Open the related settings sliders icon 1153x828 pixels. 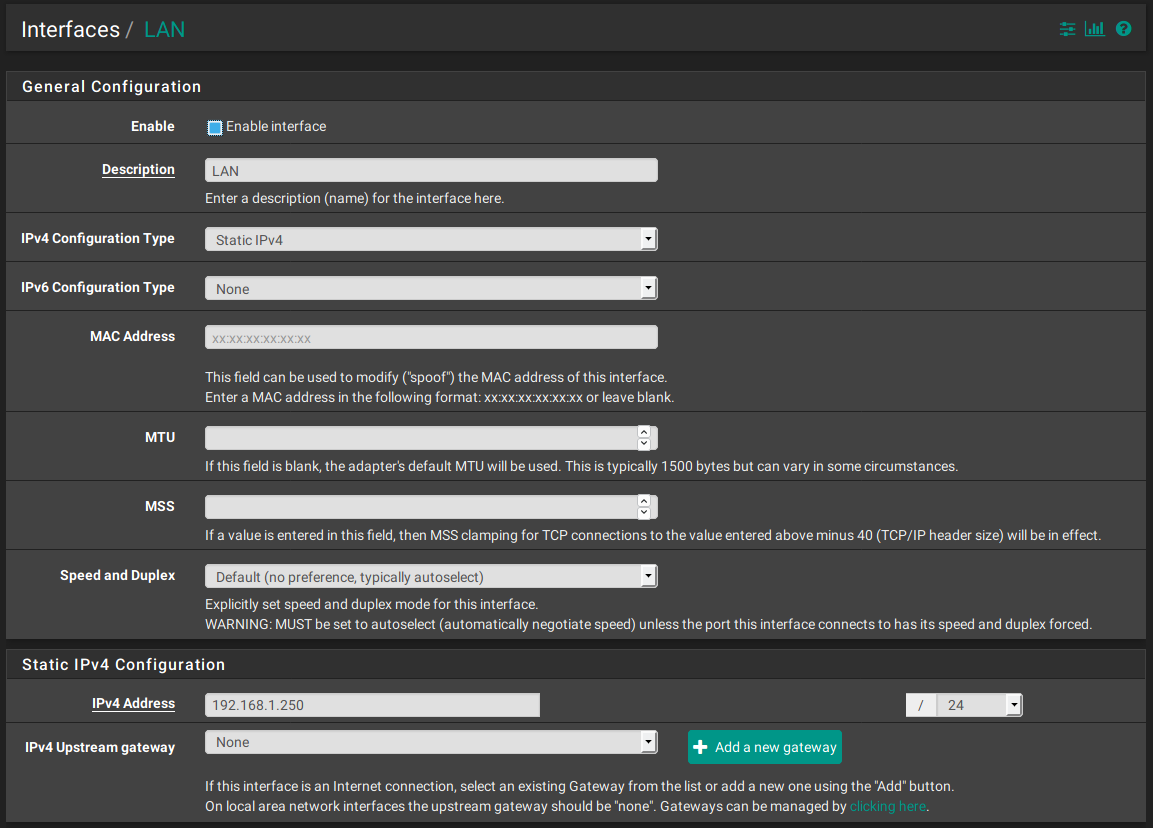(x=1068, y=29)
